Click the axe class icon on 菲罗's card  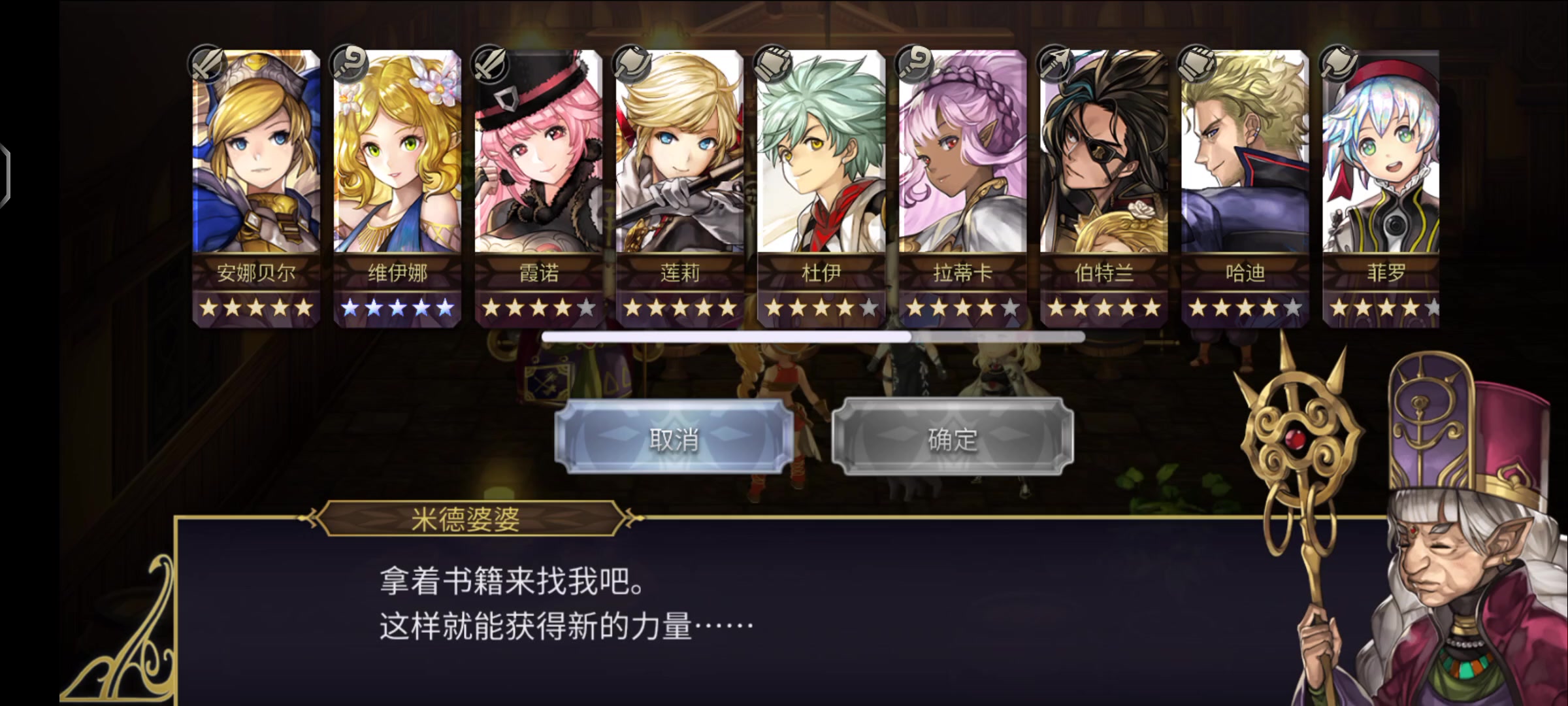tap(1337, 63)
